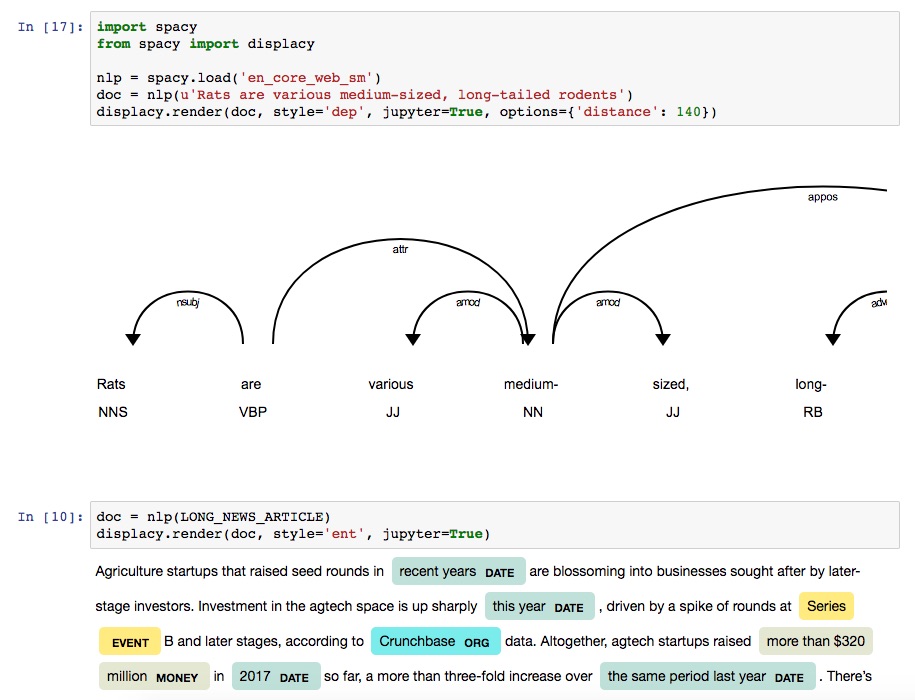Select 'the same period last year' DATE entity
Viewport: 915px width, 700px height.
(x=707, y=676)
